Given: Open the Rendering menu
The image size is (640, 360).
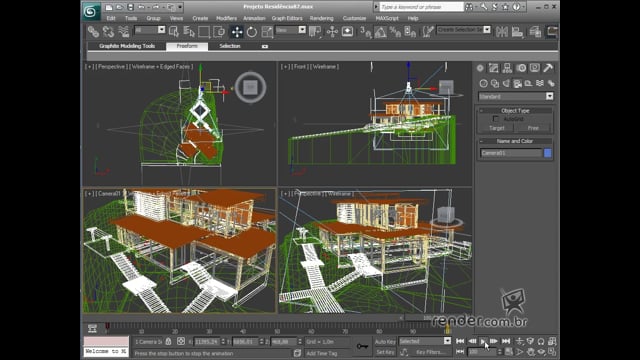Looking at the screenshot, I should tap(322, 18).
